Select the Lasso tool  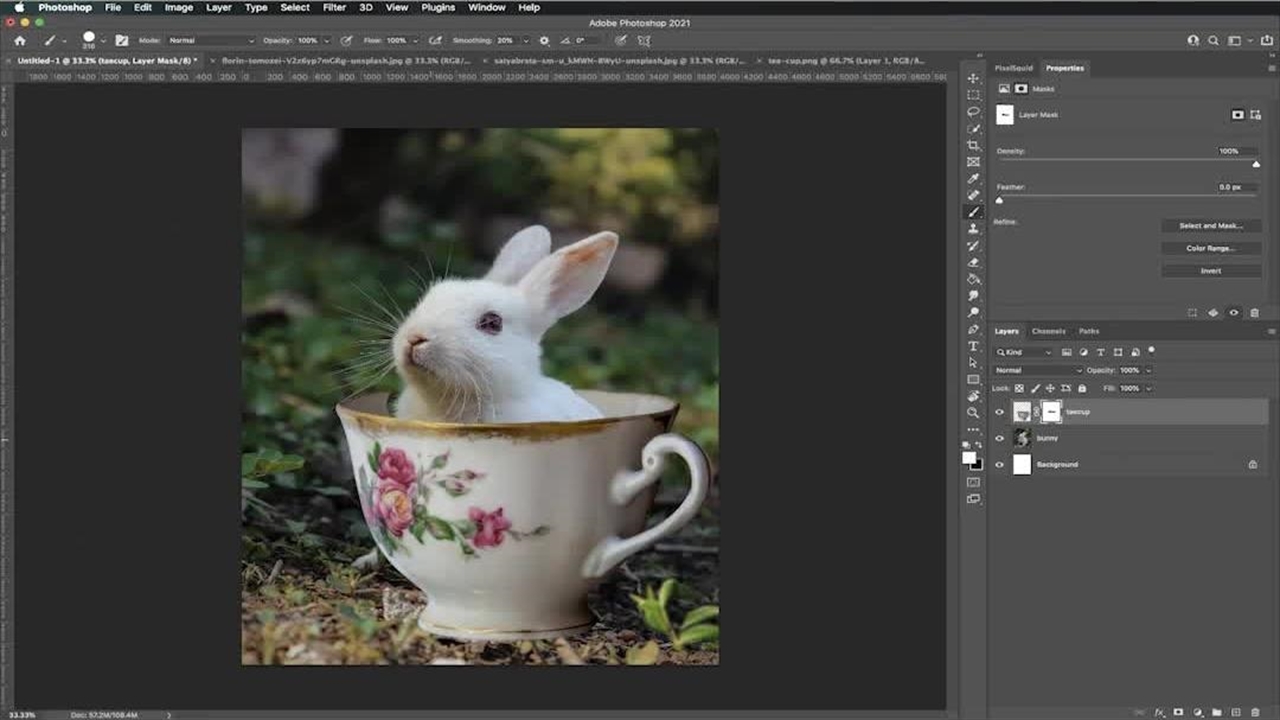point(973,112)
